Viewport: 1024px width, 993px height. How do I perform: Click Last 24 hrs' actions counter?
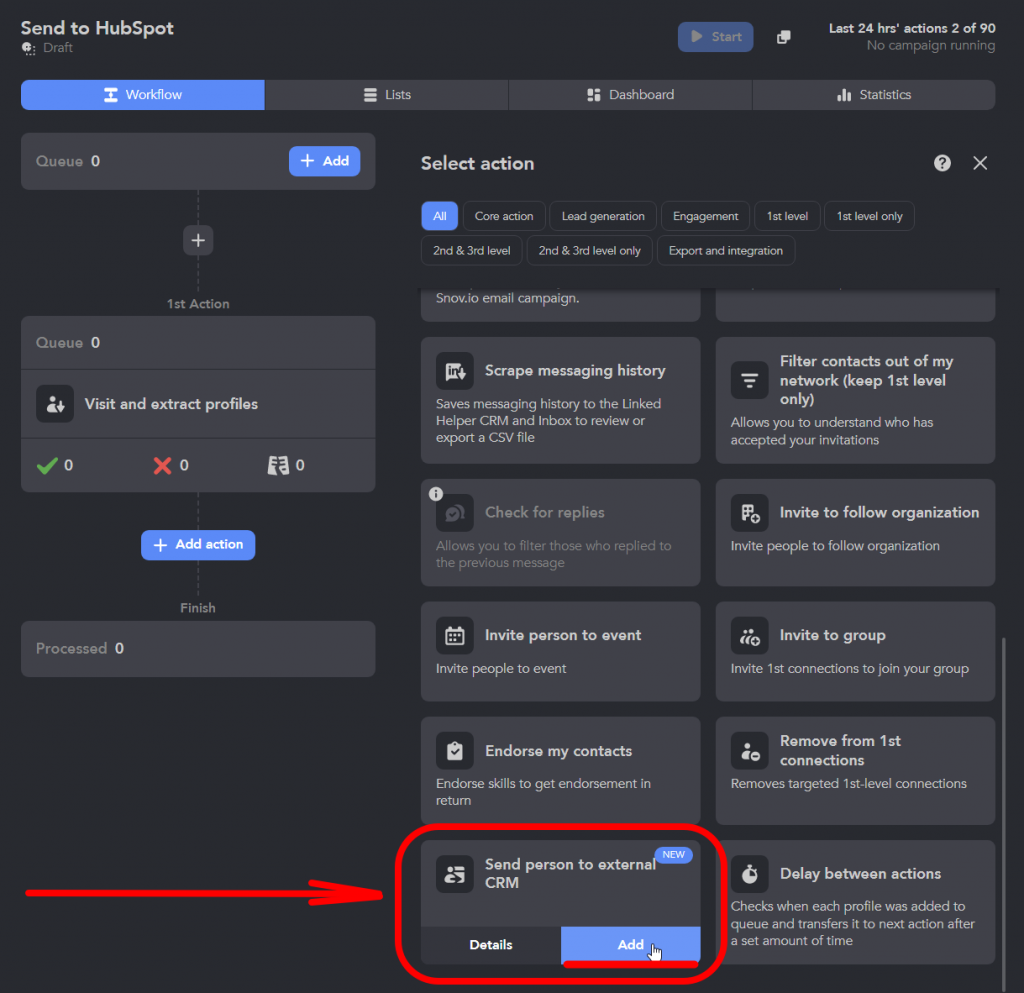(912, 28)
